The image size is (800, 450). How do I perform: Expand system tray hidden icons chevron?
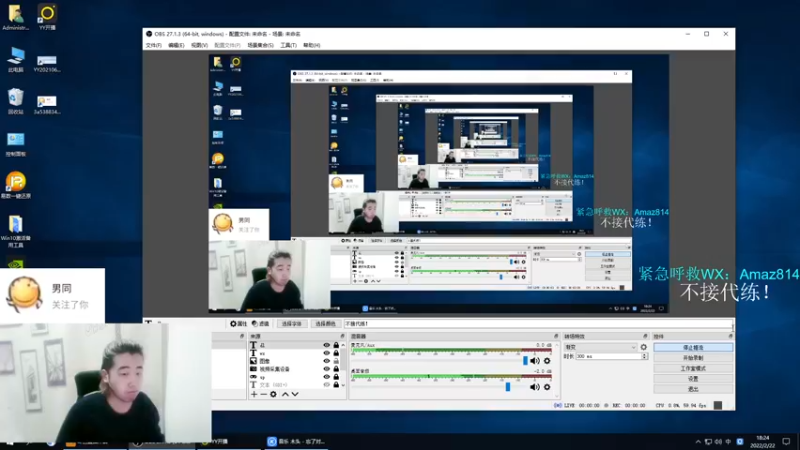pyautogui.click(x=697, y=441)
